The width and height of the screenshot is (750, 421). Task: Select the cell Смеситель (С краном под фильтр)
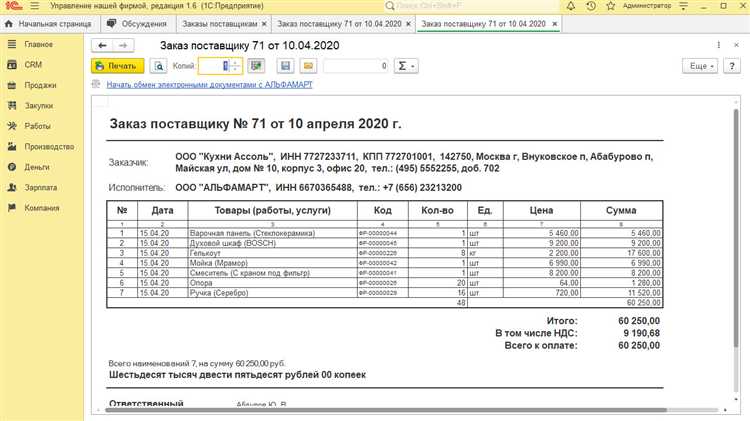(272, 273)
